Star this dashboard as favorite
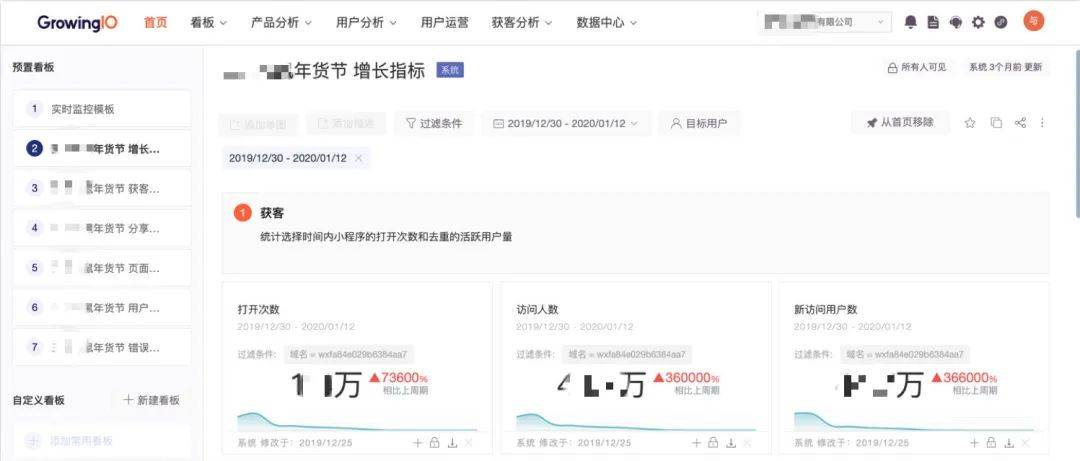 click(970, 123)
